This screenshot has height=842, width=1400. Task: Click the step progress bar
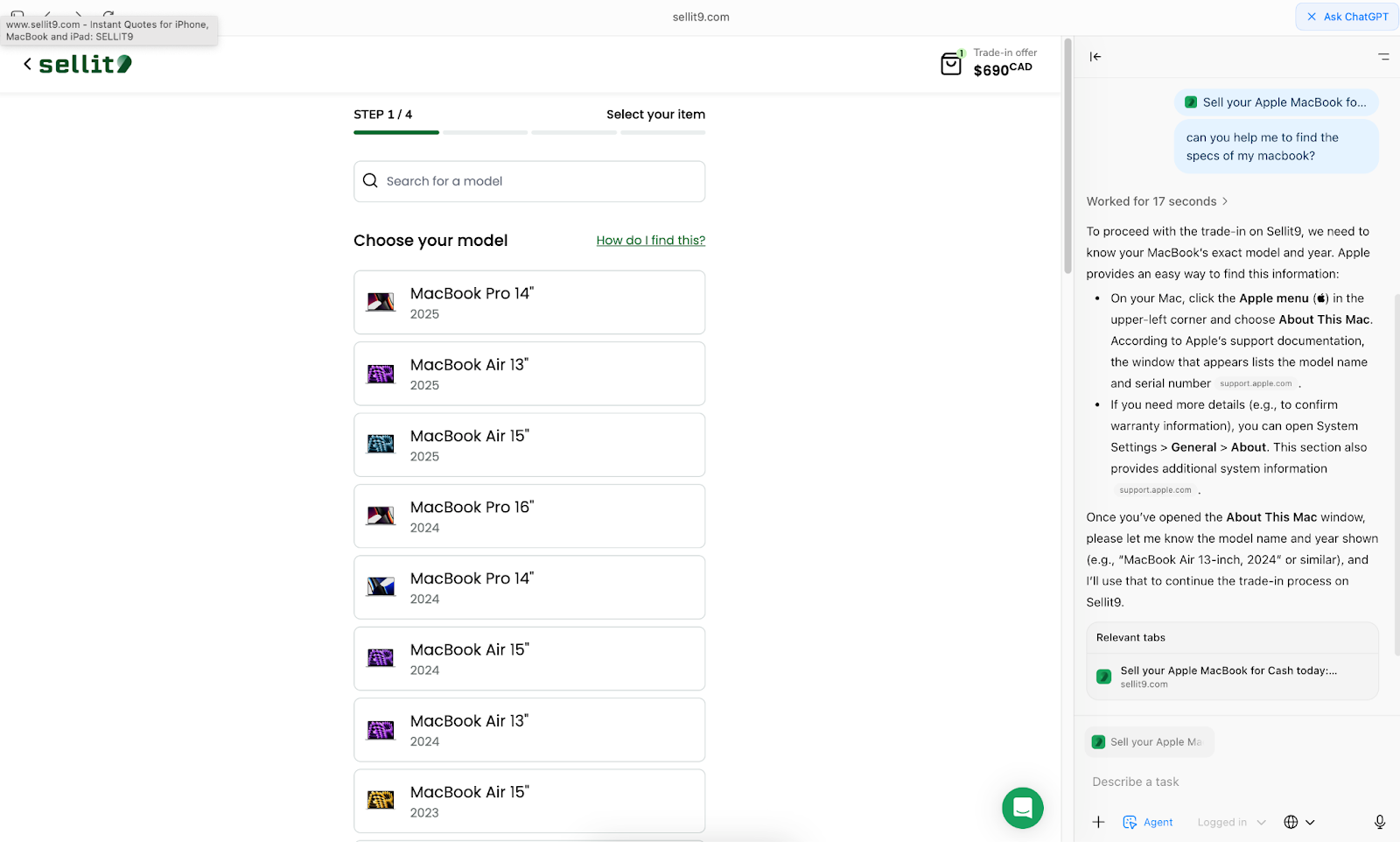[529, 132]
